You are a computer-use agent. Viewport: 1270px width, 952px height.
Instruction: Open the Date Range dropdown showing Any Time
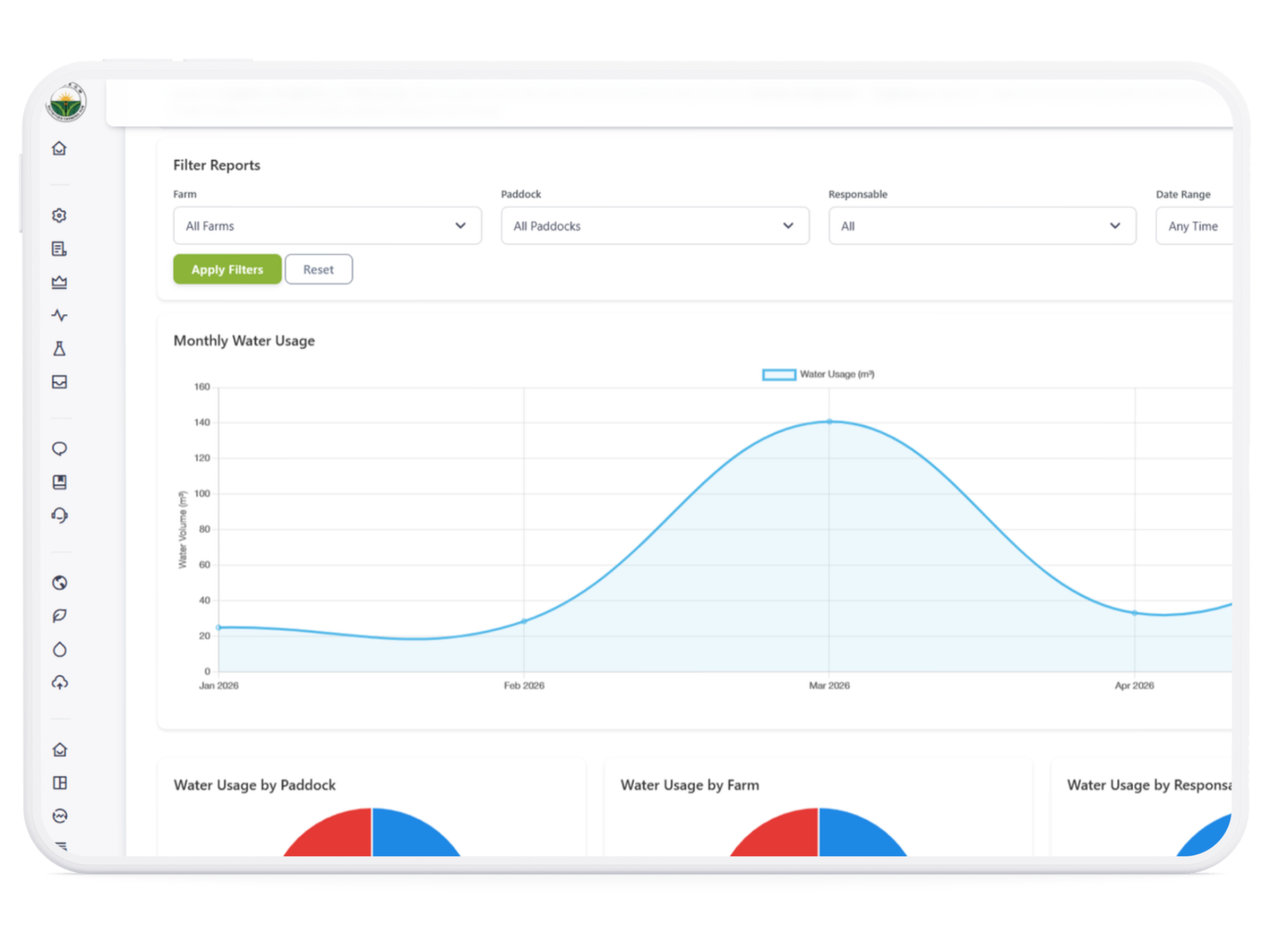tap(1194, 226)
